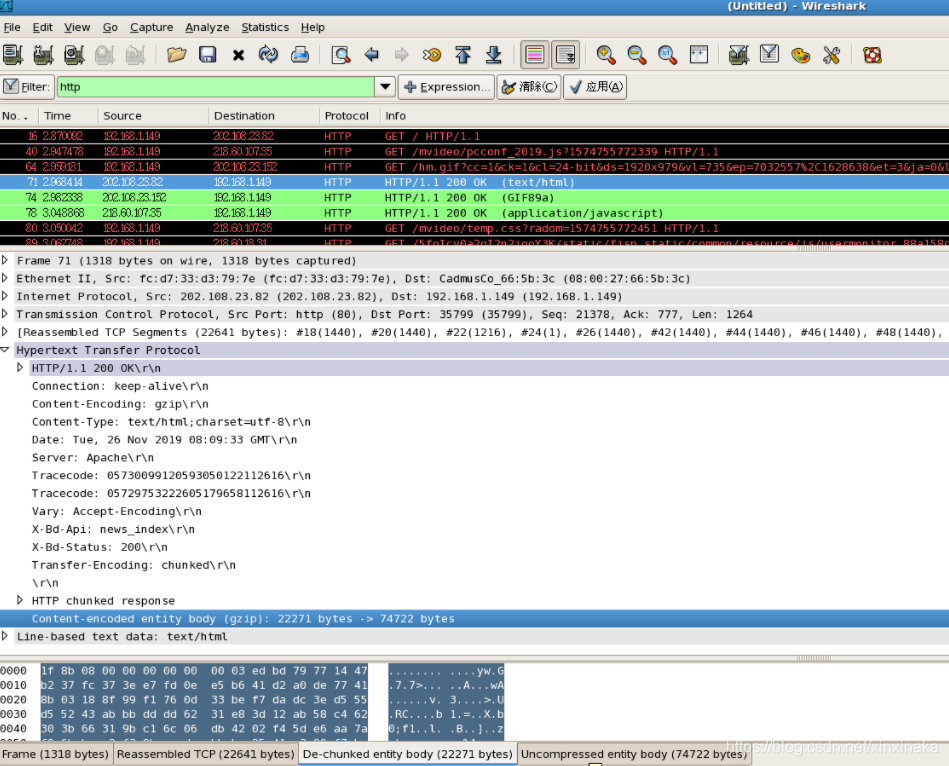The width and height of the screenshot is (949, 766).
Task: Open the Statistics menu
Action: tap(265, 27)
